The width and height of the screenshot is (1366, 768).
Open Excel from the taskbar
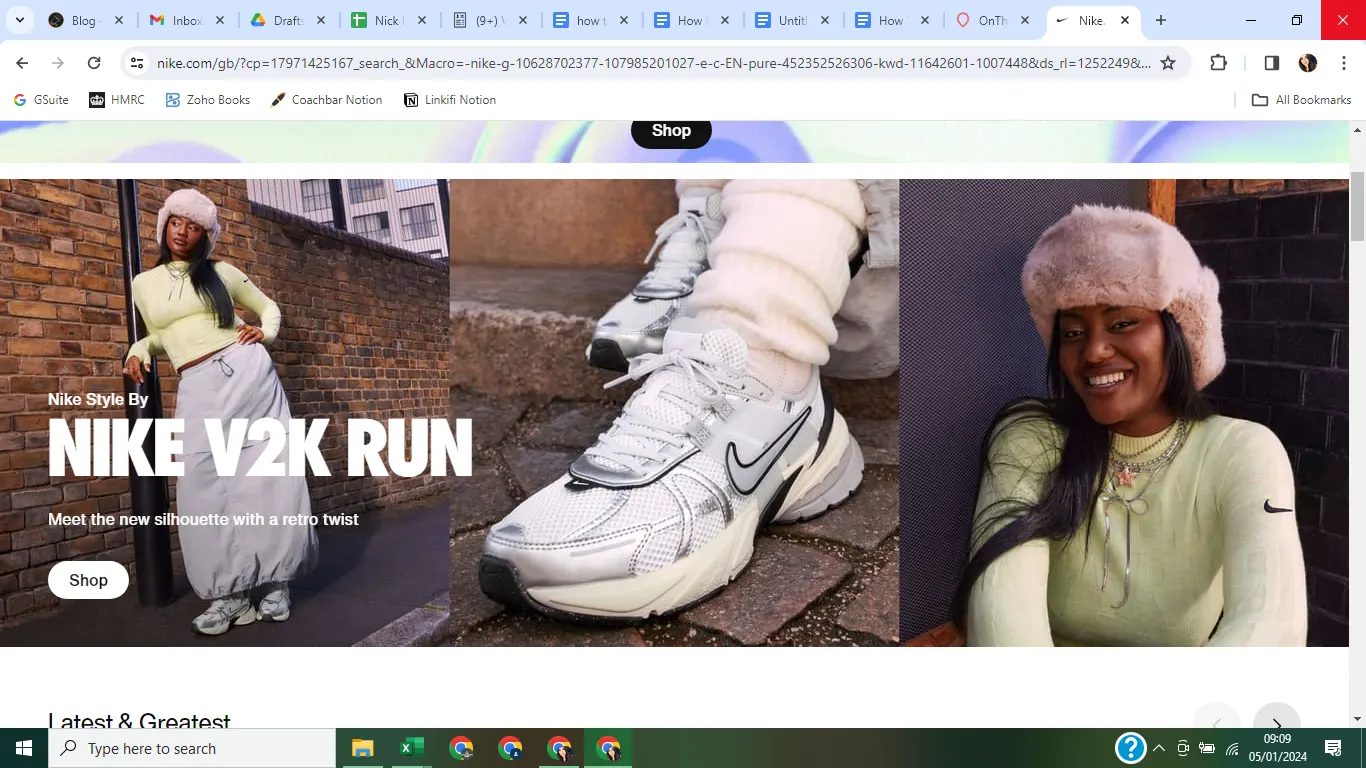coord(412,748)
